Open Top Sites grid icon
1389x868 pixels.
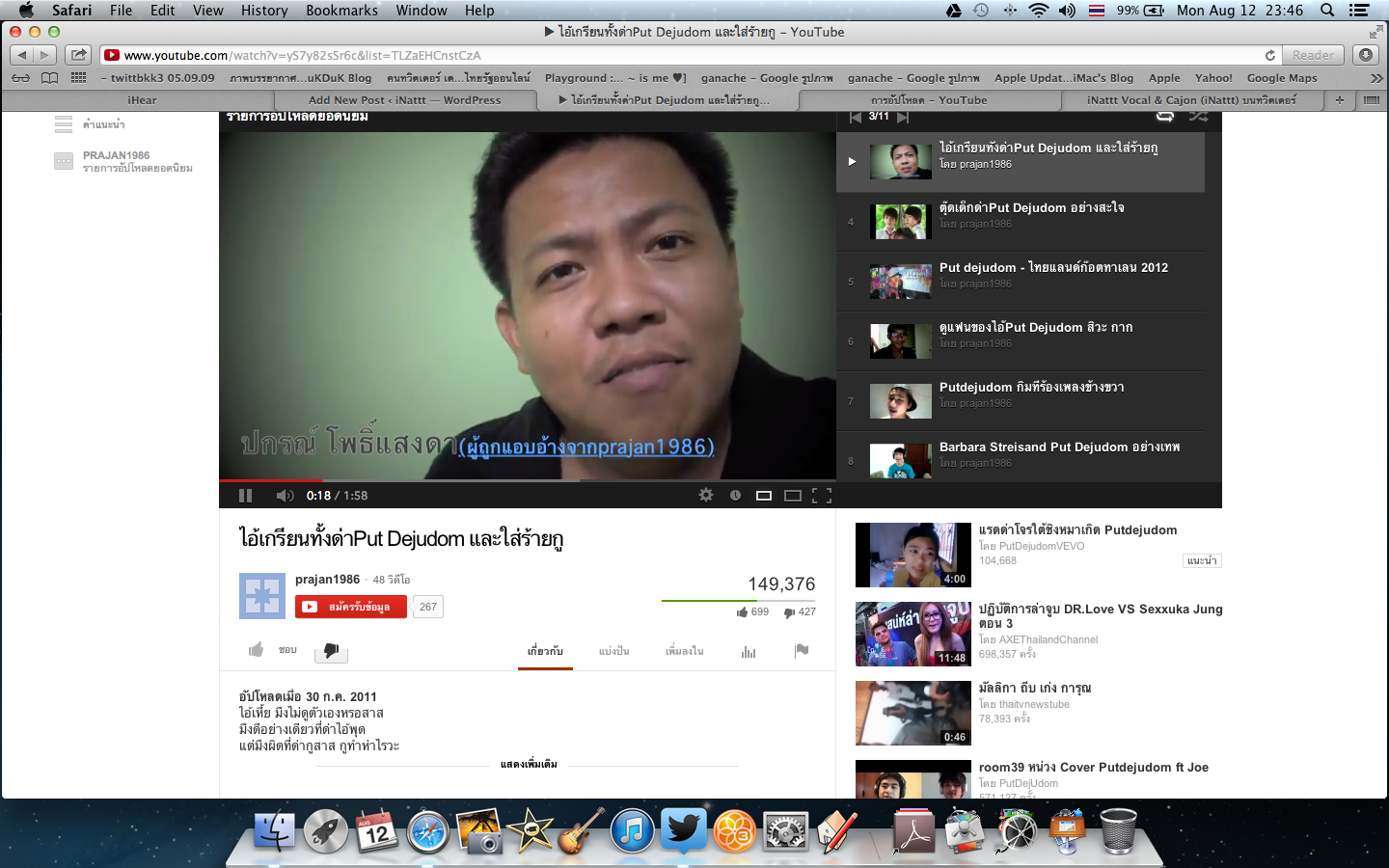(x=79, y=78)
